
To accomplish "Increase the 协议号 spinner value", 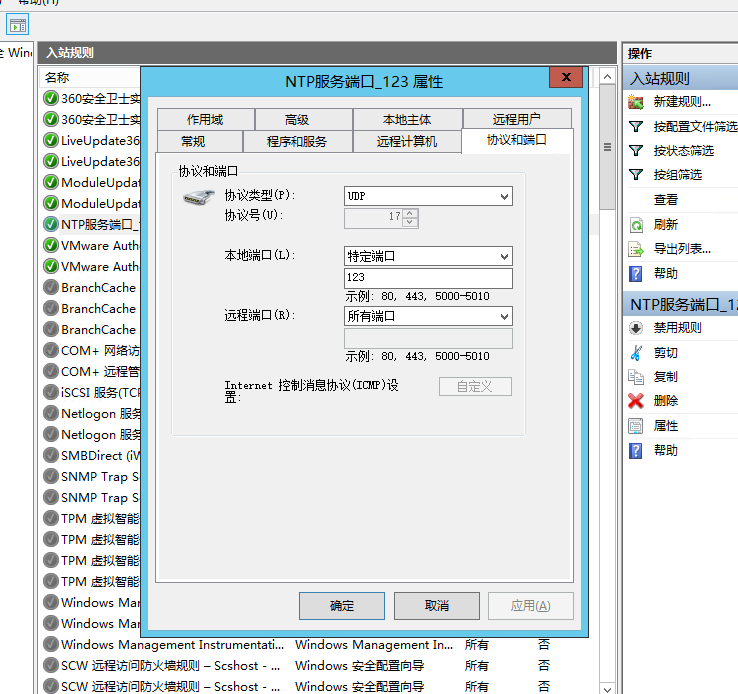I will tap(410, 213).
